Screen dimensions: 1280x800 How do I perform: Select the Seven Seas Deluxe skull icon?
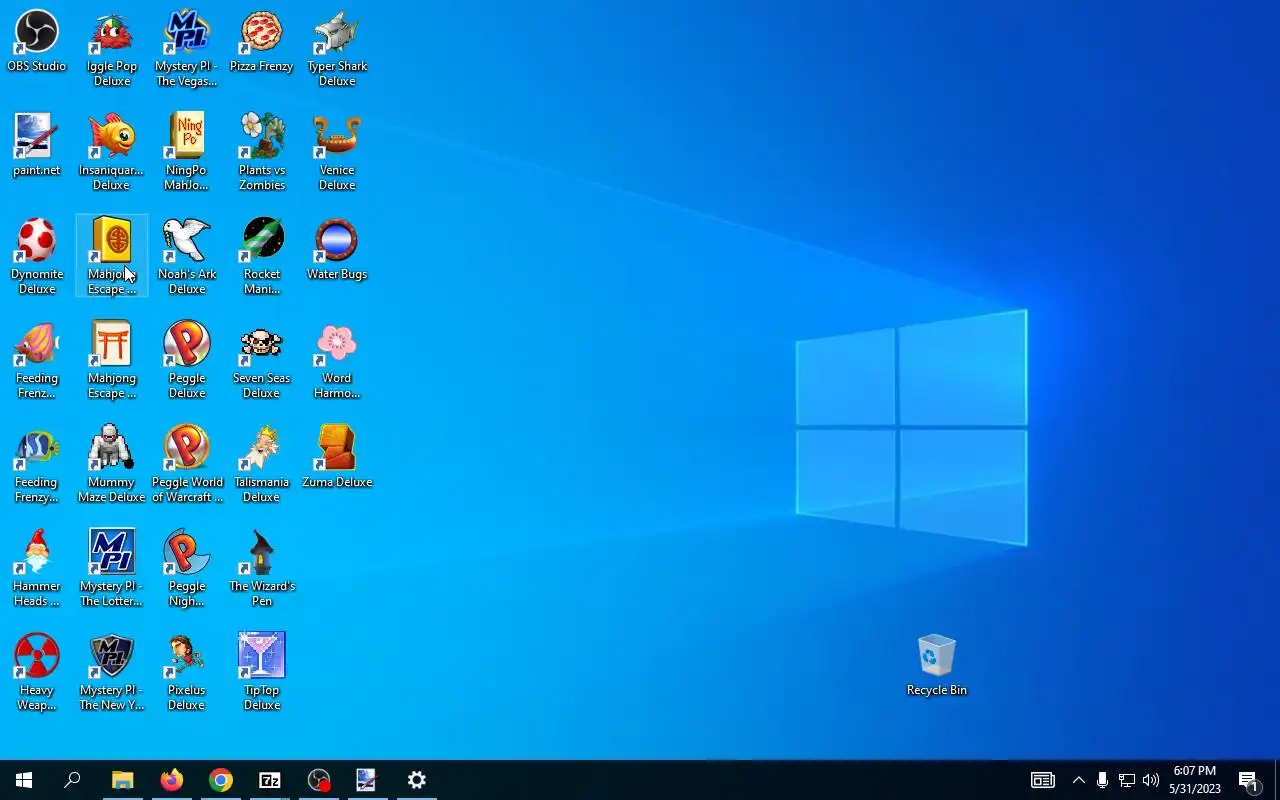262,361
